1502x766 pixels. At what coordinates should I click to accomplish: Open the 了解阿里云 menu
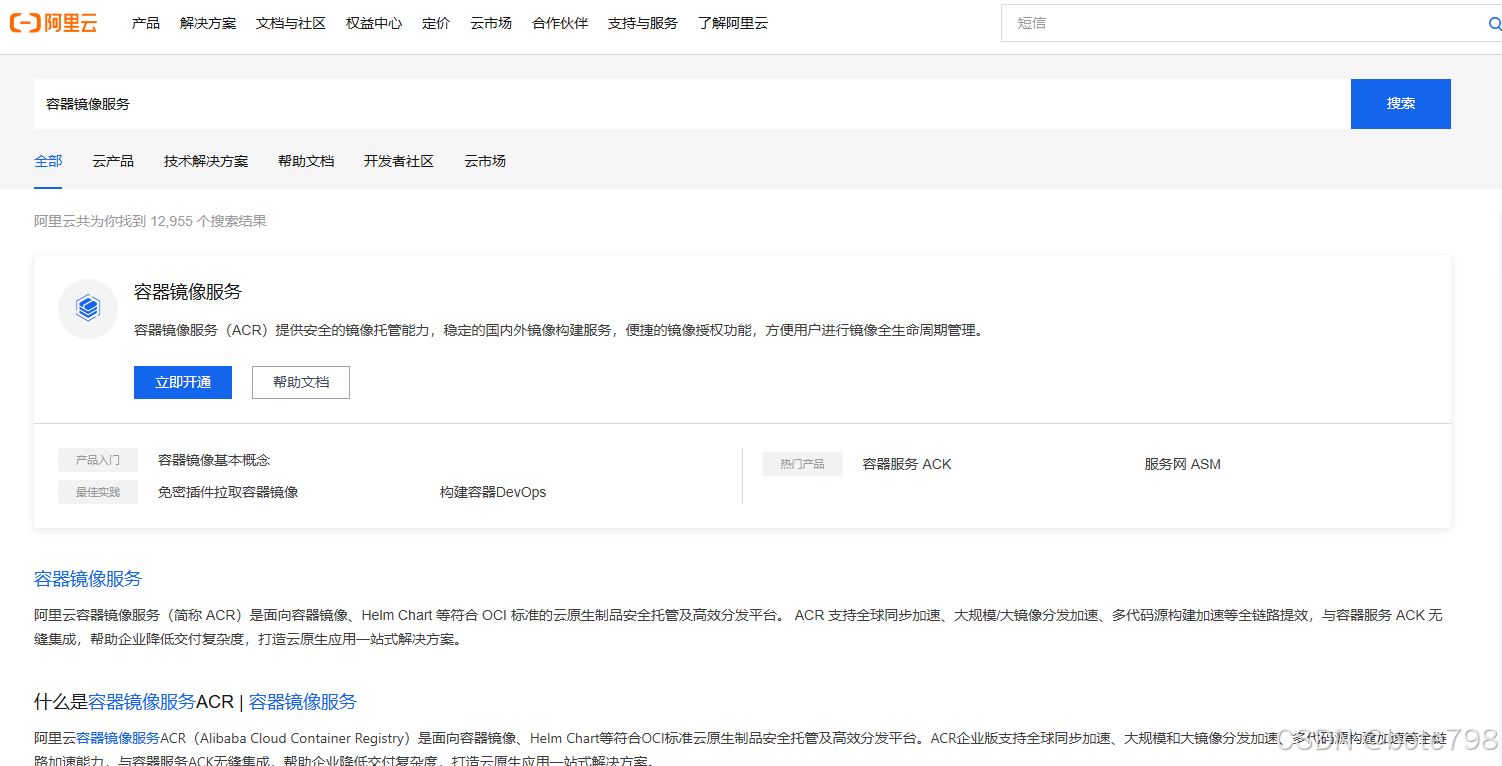click(x=733, y=23)
